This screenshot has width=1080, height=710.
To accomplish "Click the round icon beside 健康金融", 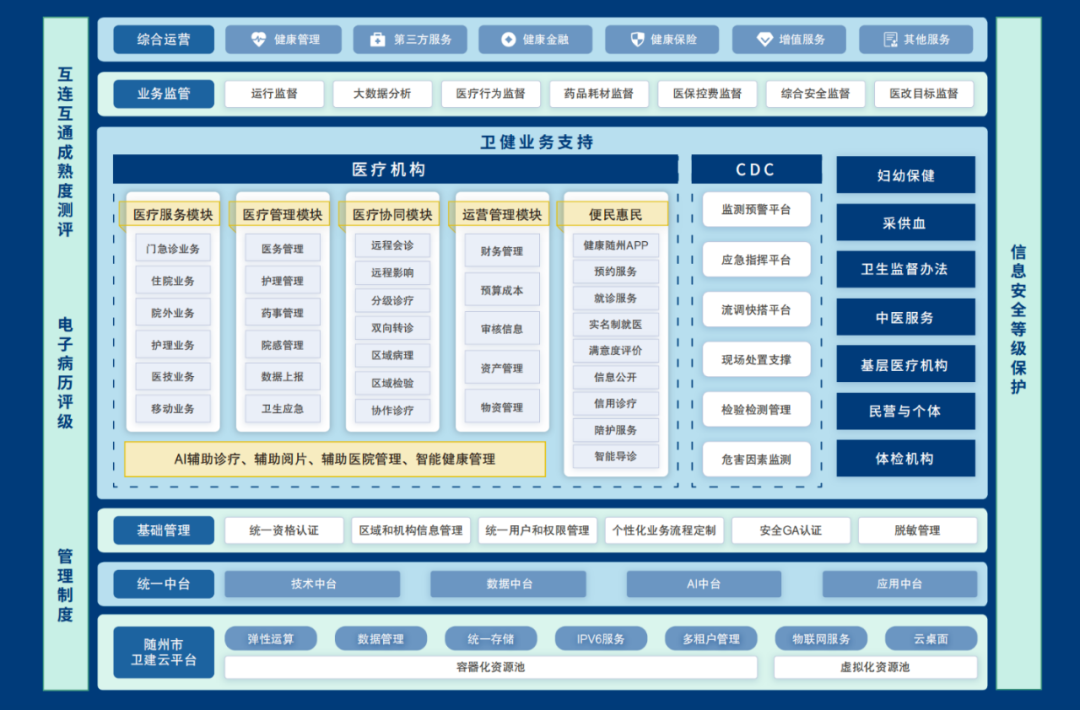I will (x=508, y=39).
